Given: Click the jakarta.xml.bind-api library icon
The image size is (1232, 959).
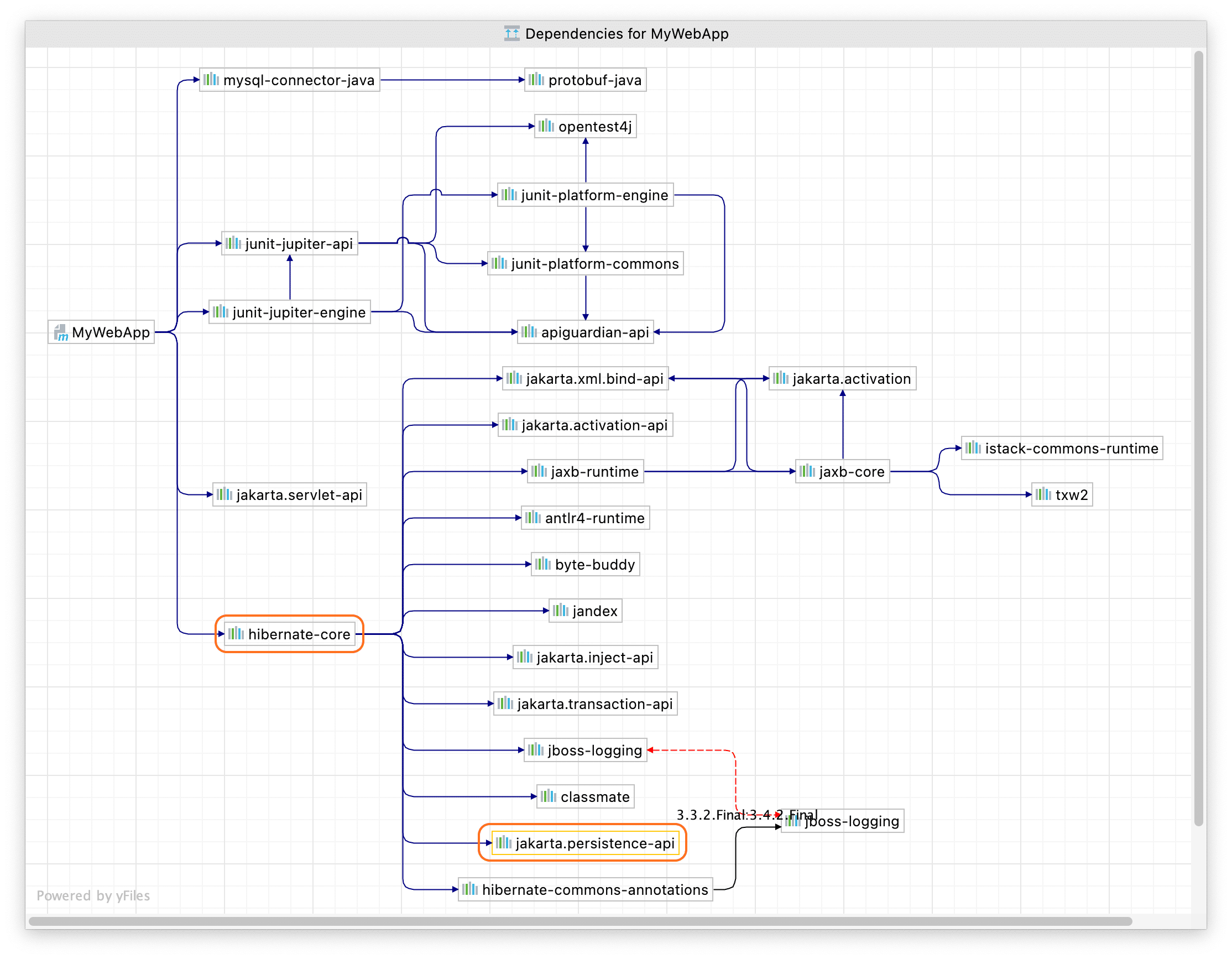Looking at the screenshot, I should [514, 378].
